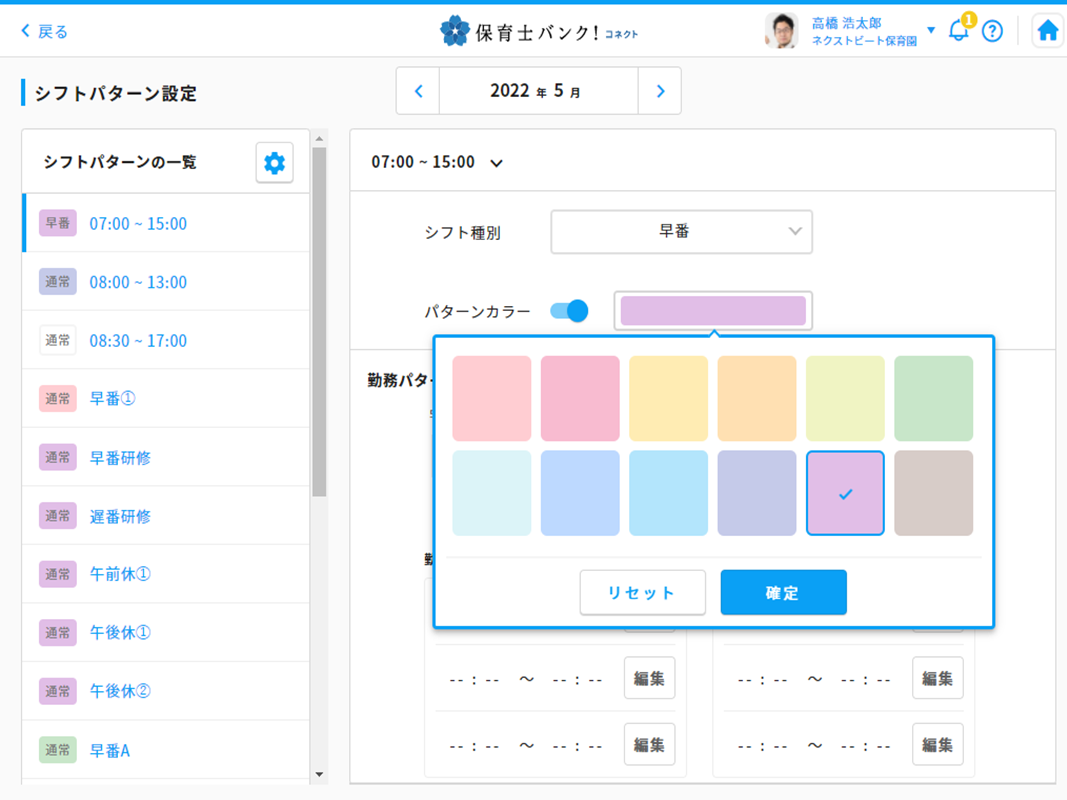Choose the selected purple swatch with checkmark
Image resolution: width=1067 pixels, height=800 pixels.
coord(845,493)
